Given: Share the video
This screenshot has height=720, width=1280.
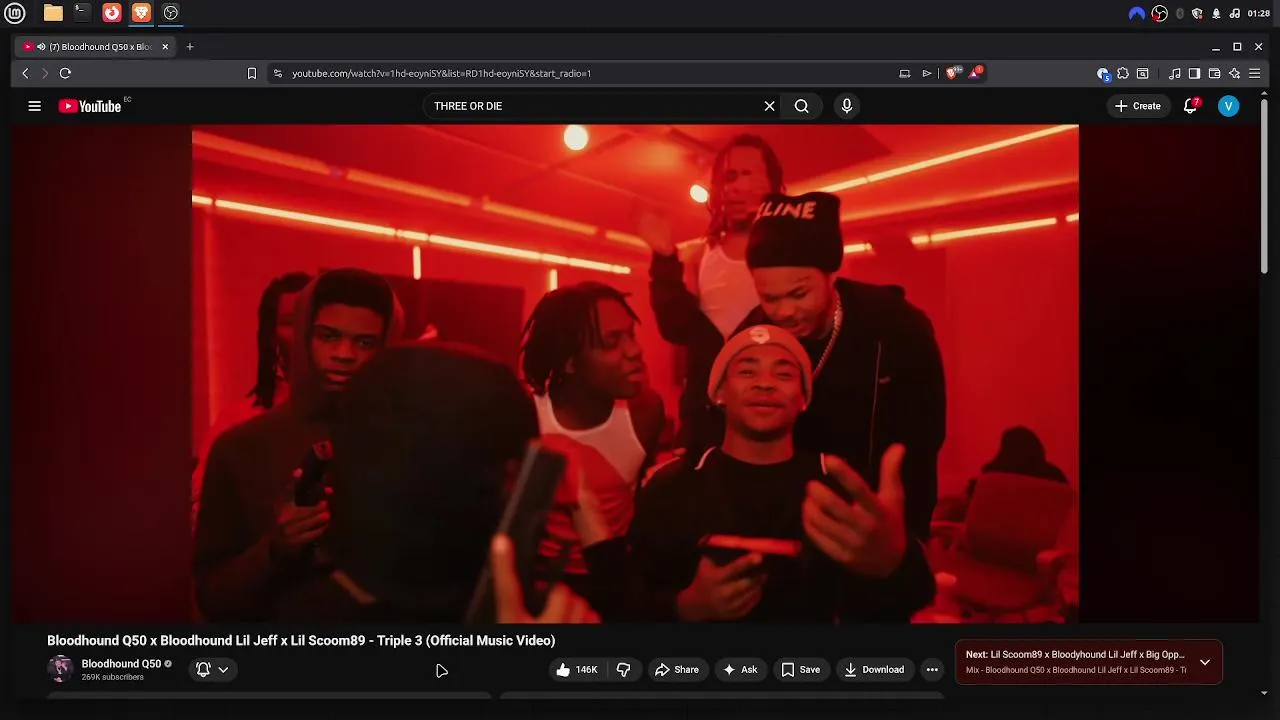Looking at the screenshot, I should click(677, 670).
